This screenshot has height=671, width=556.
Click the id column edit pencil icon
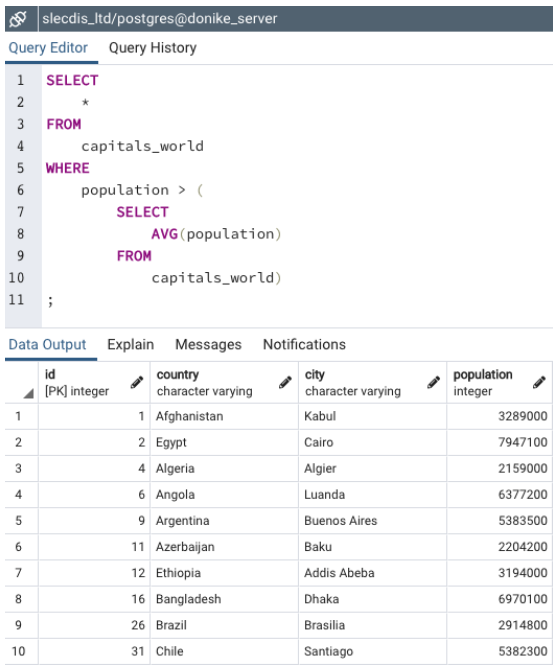[x=137, y=382]
